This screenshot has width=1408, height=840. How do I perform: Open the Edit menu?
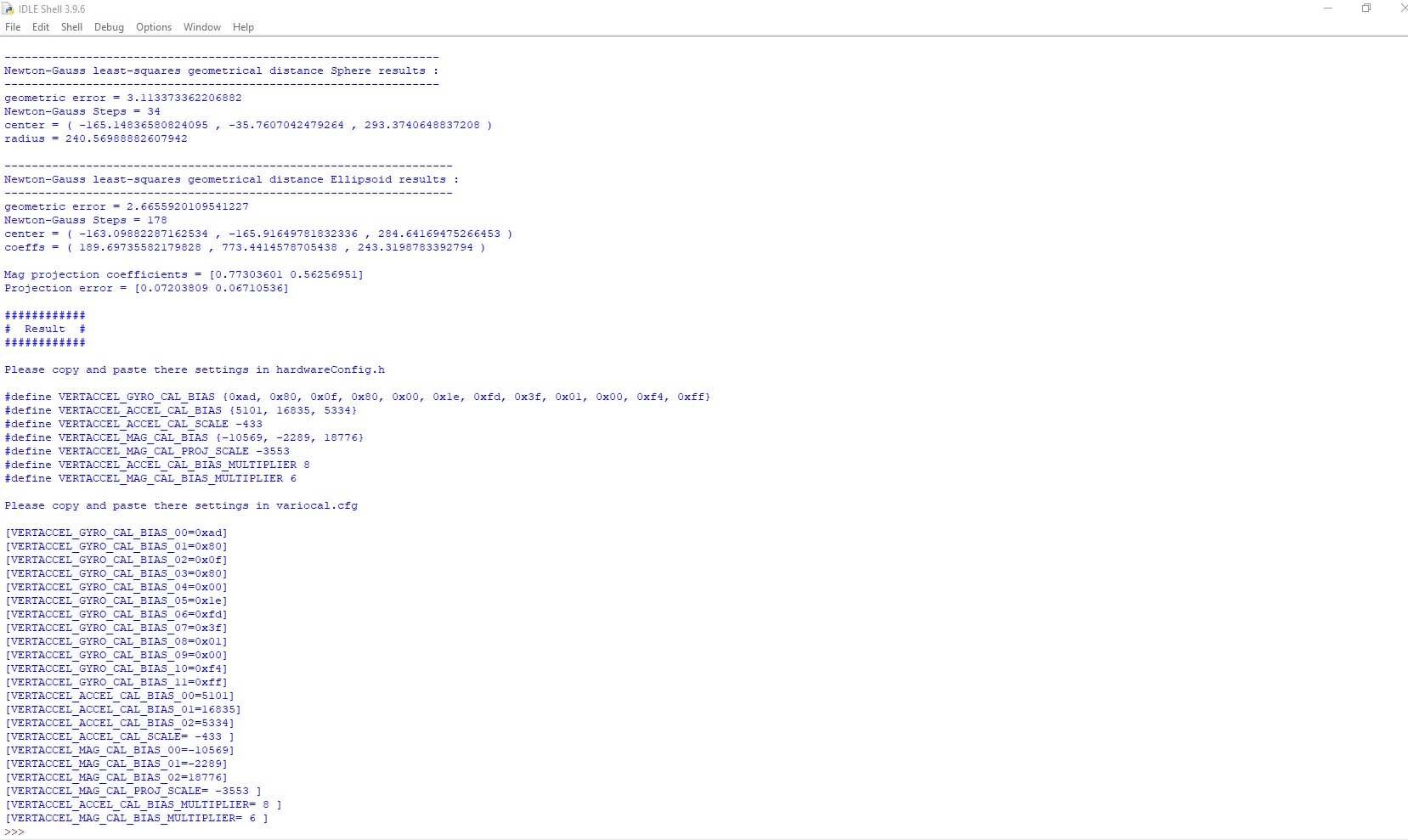41,27
